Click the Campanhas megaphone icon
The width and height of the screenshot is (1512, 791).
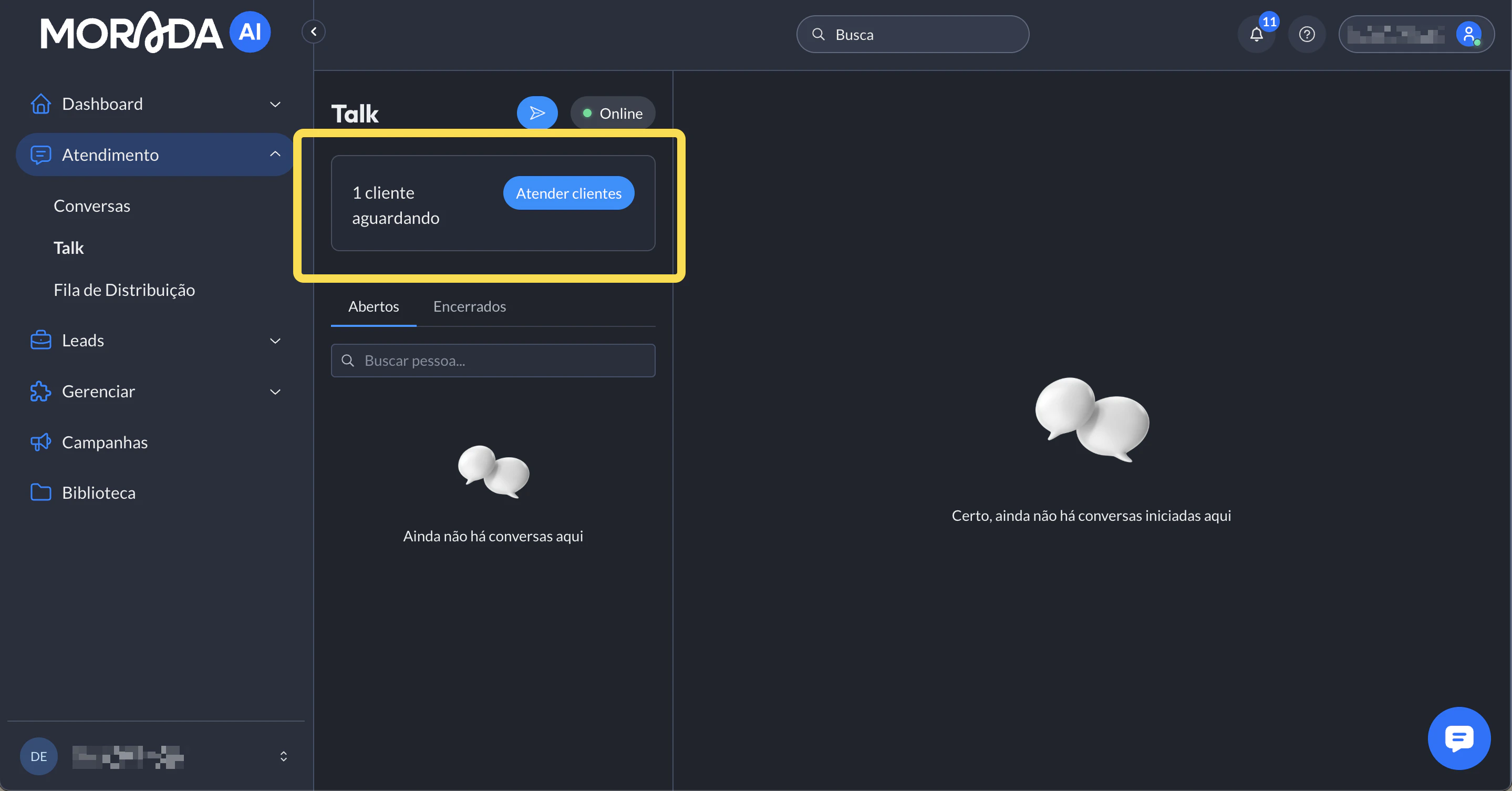tap(40, 442)
